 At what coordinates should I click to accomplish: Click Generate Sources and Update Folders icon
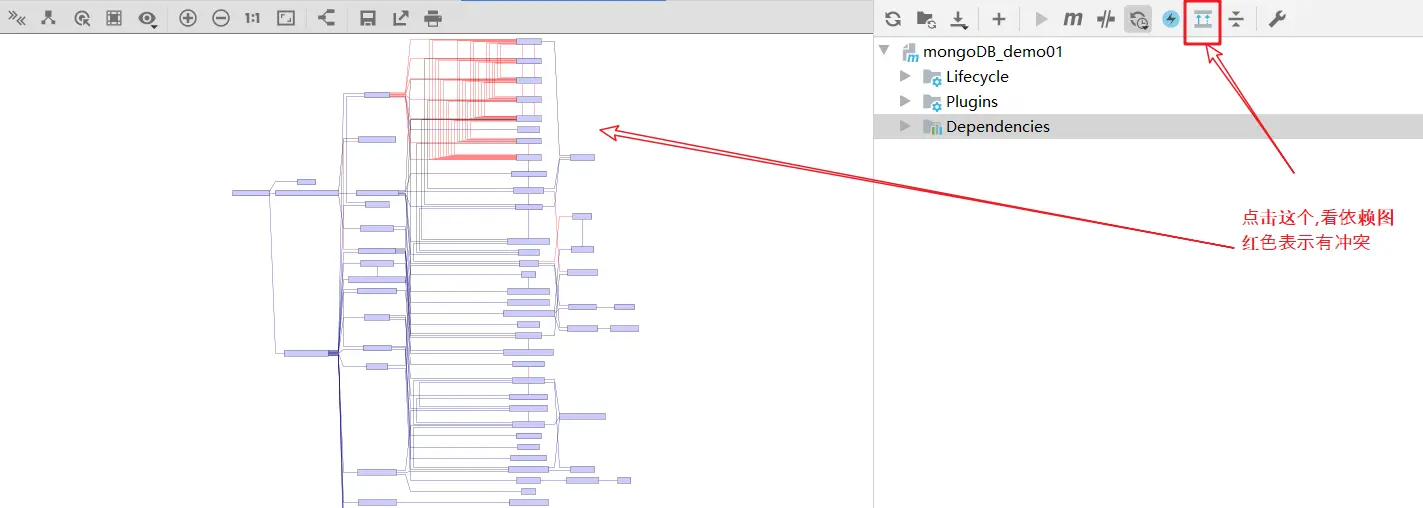click(x=926, y=19)
